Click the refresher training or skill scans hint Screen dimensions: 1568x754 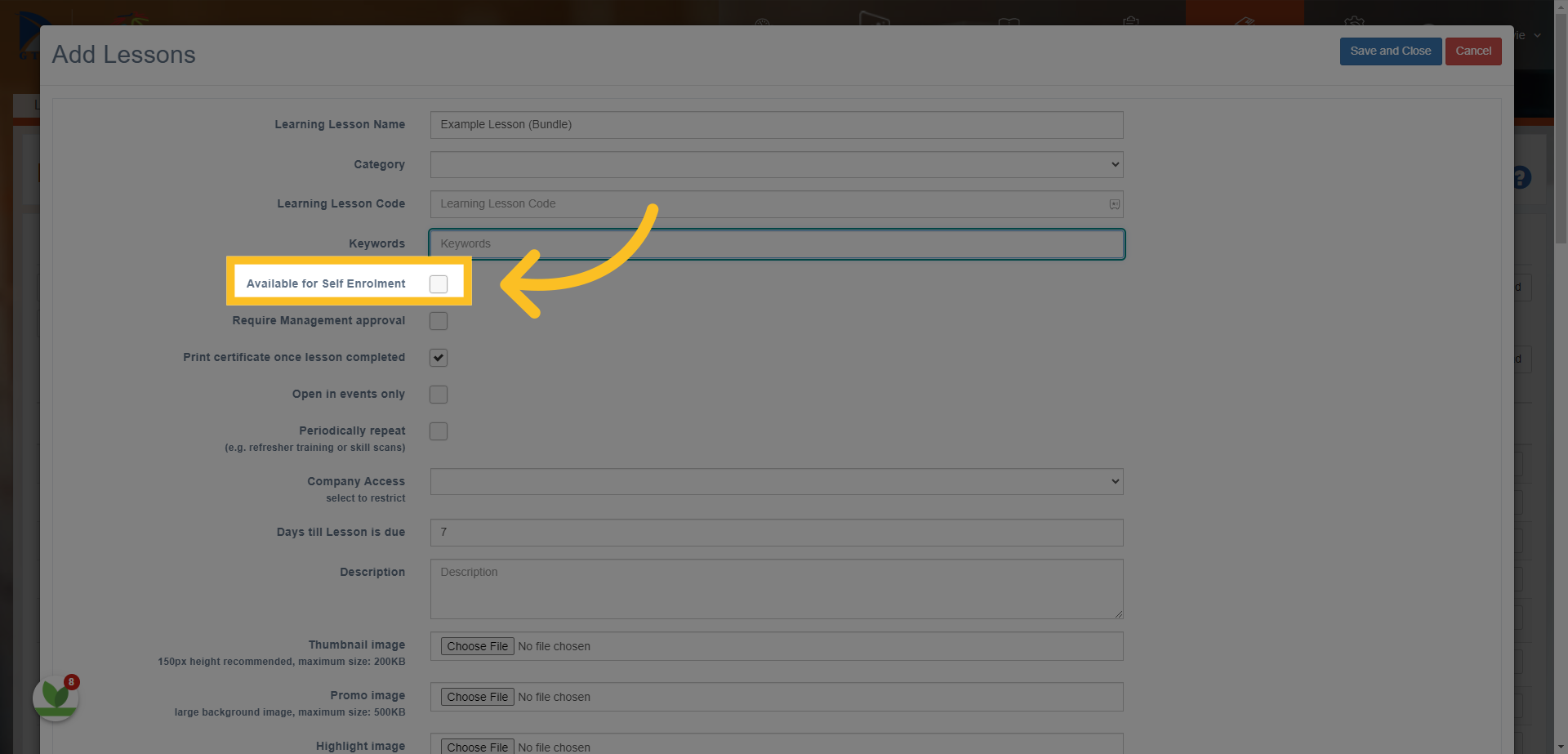[315, 448]
